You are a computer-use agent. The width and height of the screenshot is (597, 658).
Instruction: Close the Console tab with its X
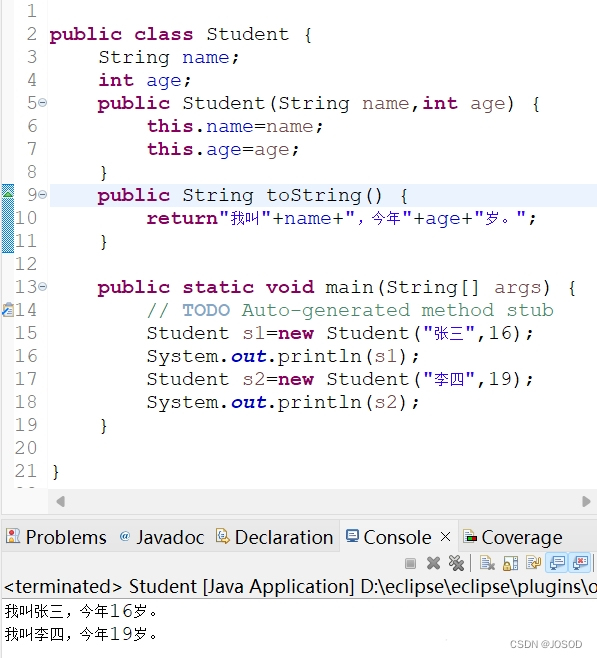(x=446, y=536)
